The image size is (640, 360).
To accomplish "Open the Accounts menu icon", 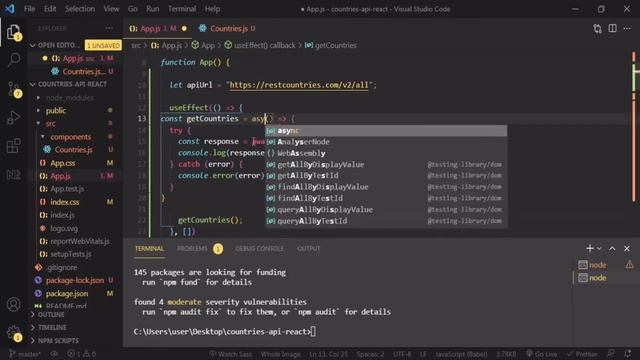I will click(13, 304).
